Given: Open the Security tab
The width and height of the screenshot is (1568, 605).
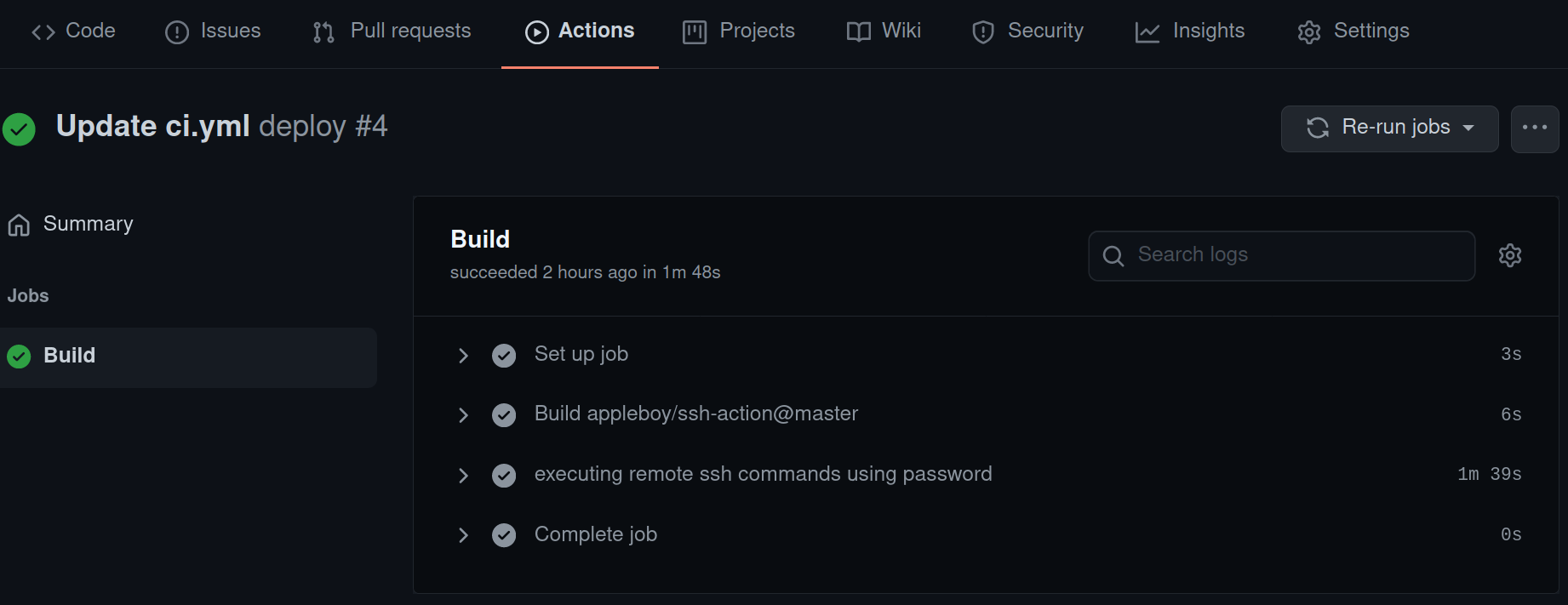Looking at the screenshot, I should (1027, 31).
